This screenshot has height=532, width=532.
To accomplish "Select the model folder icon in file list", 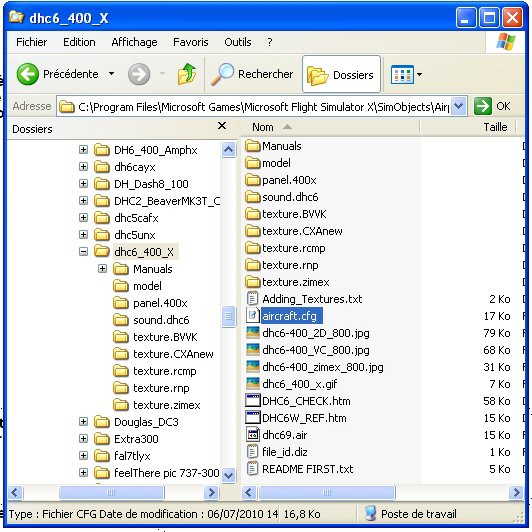I will [252, 163].
